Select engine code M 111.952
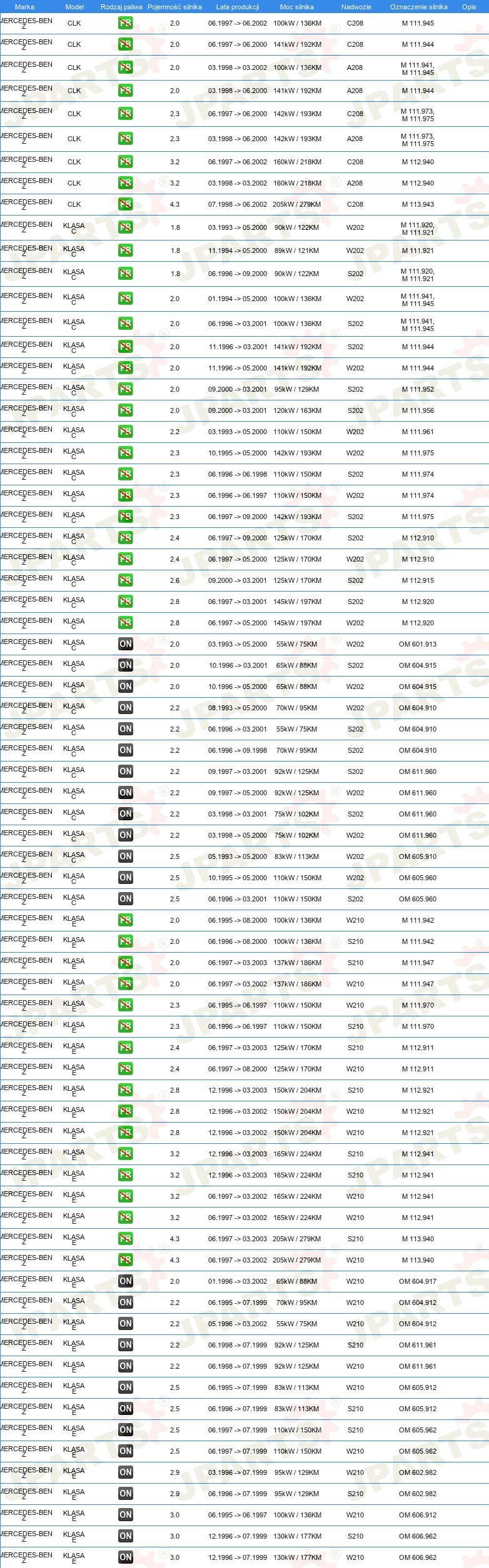 tap(418, 389)
